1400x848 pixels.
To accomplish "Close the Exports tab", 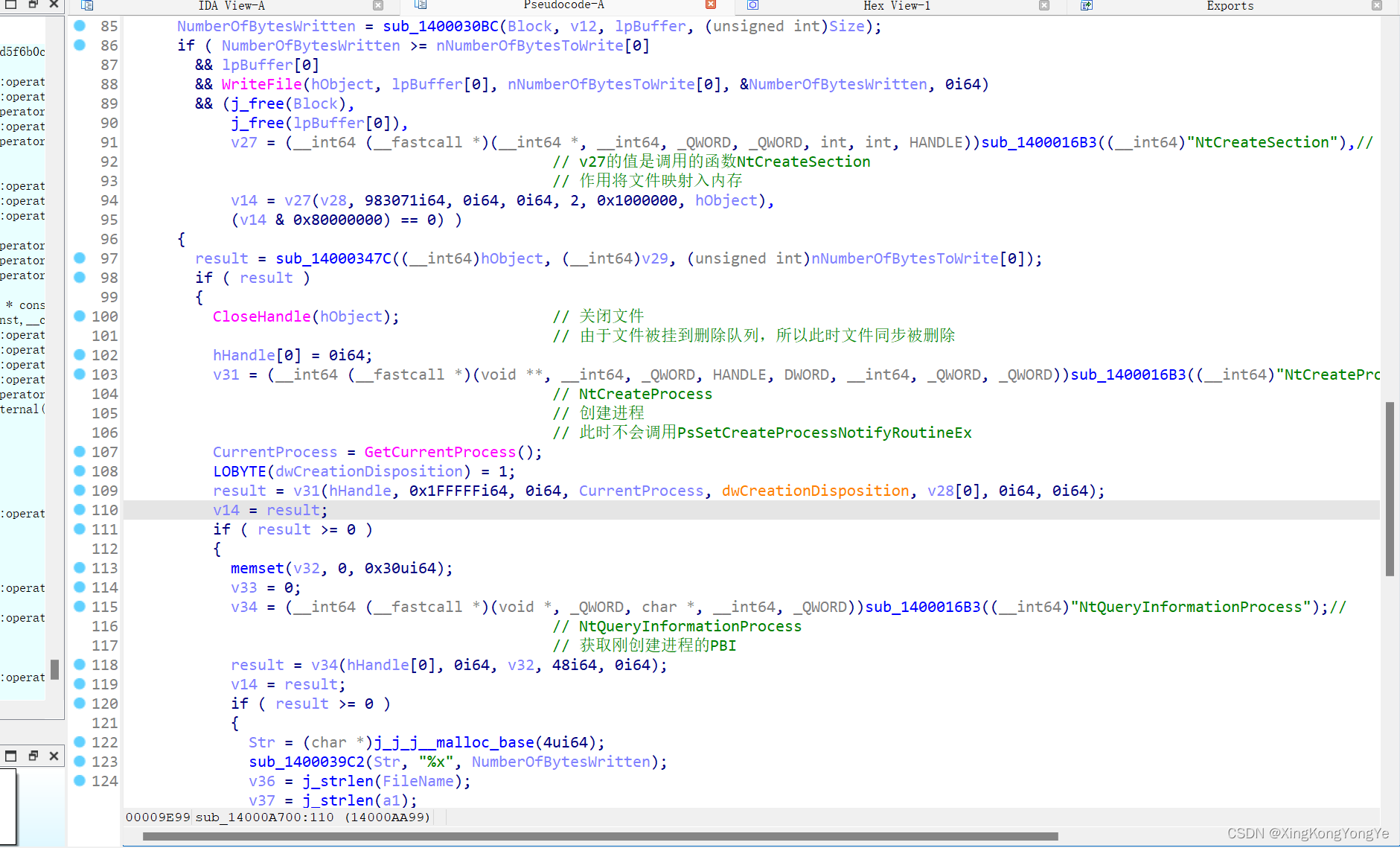I will point(1377,5).
